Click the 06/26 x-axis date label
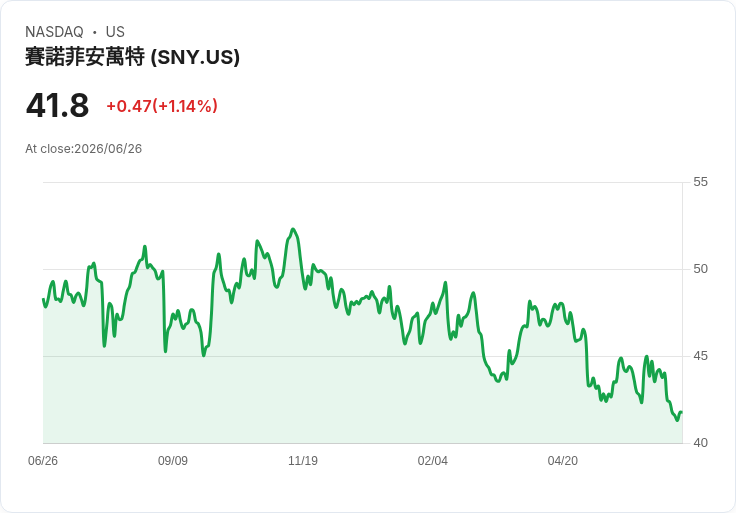The width and height of the screenshot is (736, 513). pos(43,461)
